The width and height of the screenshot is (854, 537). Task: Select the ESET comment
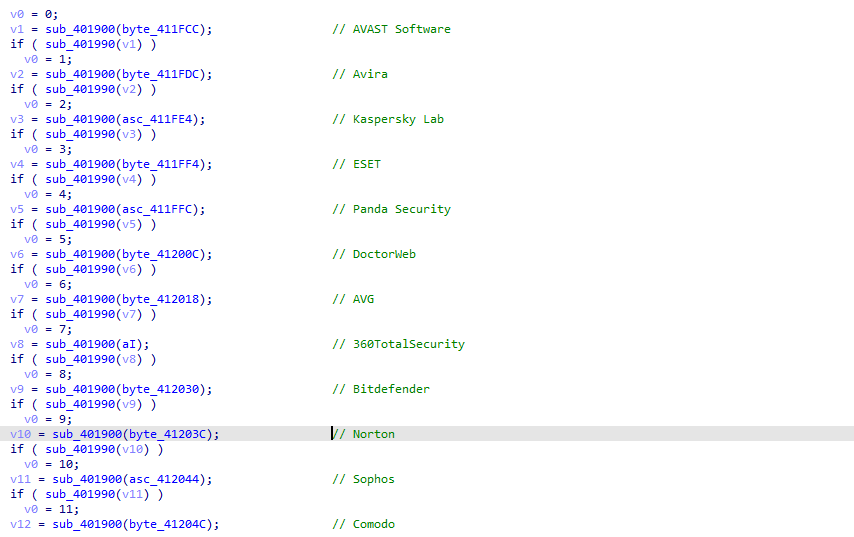[x=356, y=164]
